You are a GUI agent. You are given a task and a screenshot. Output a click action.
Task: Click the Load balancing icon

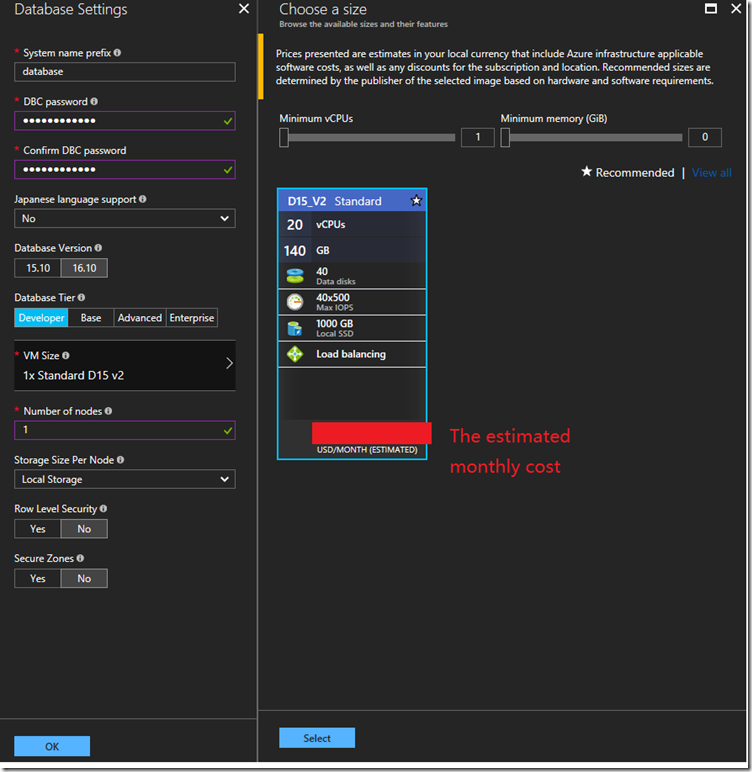tap(295, 354)
